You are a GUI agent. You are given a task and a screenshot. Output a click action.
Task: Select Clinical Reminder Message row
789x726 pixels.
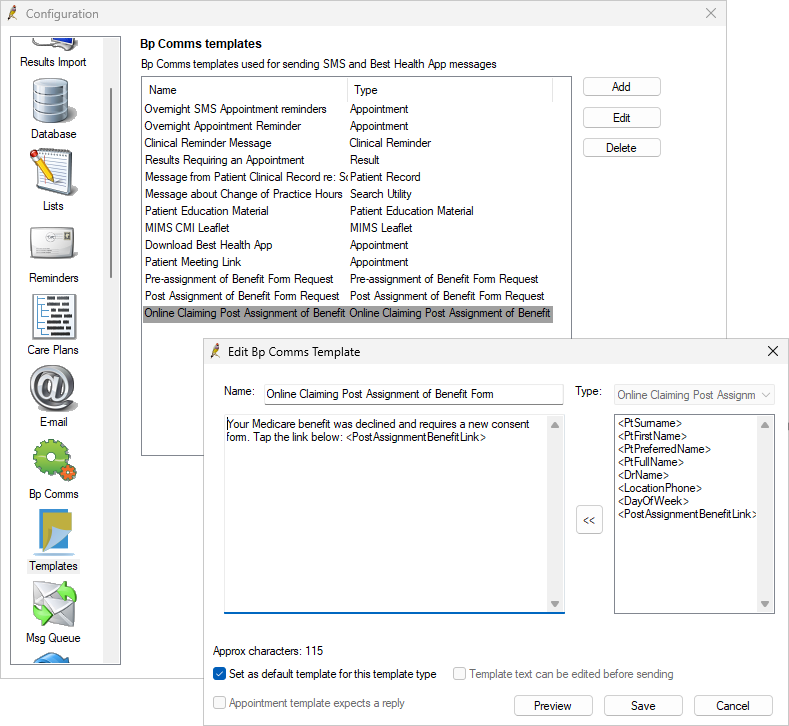[348, 143]
